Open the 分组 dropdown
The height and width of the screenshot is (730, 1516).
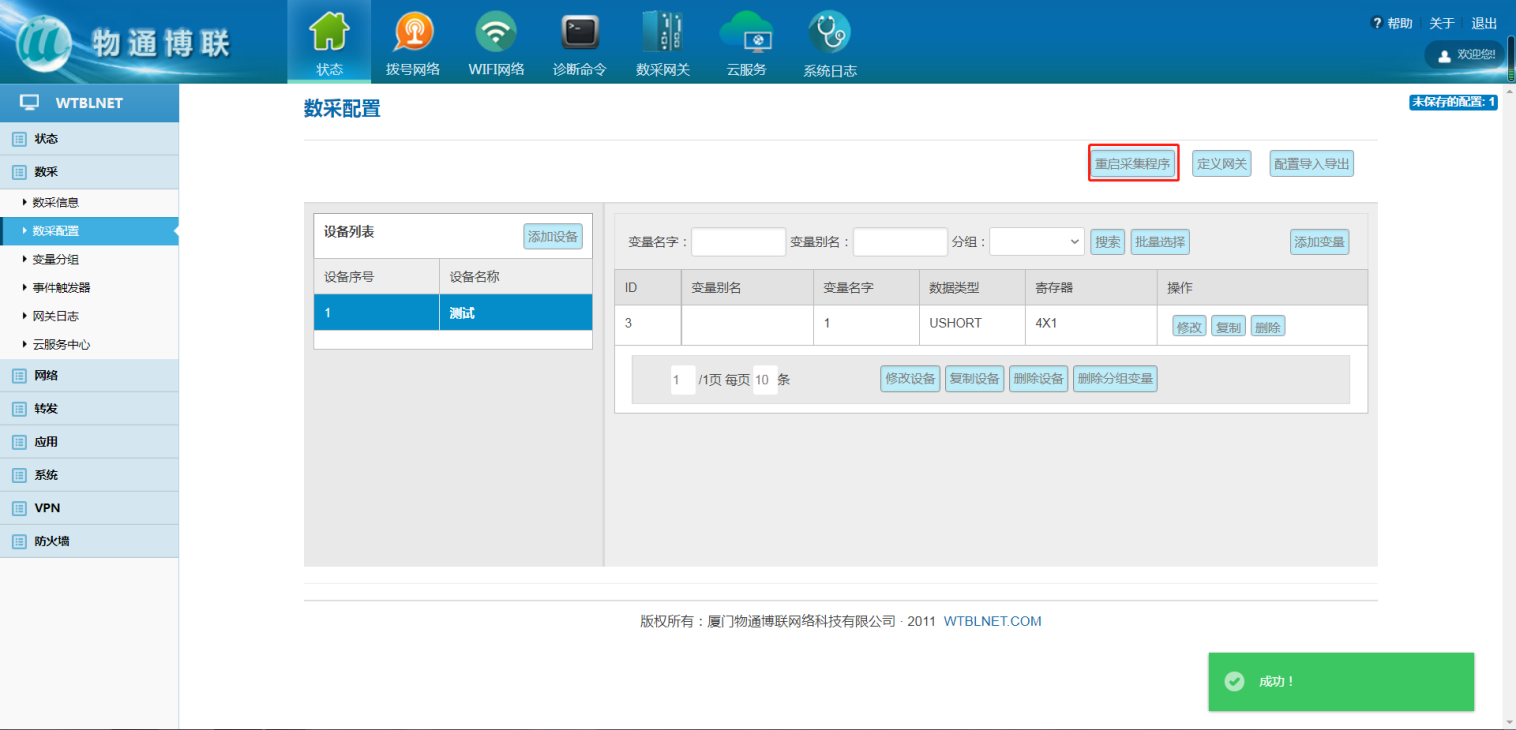click(x=1037, y=241)
